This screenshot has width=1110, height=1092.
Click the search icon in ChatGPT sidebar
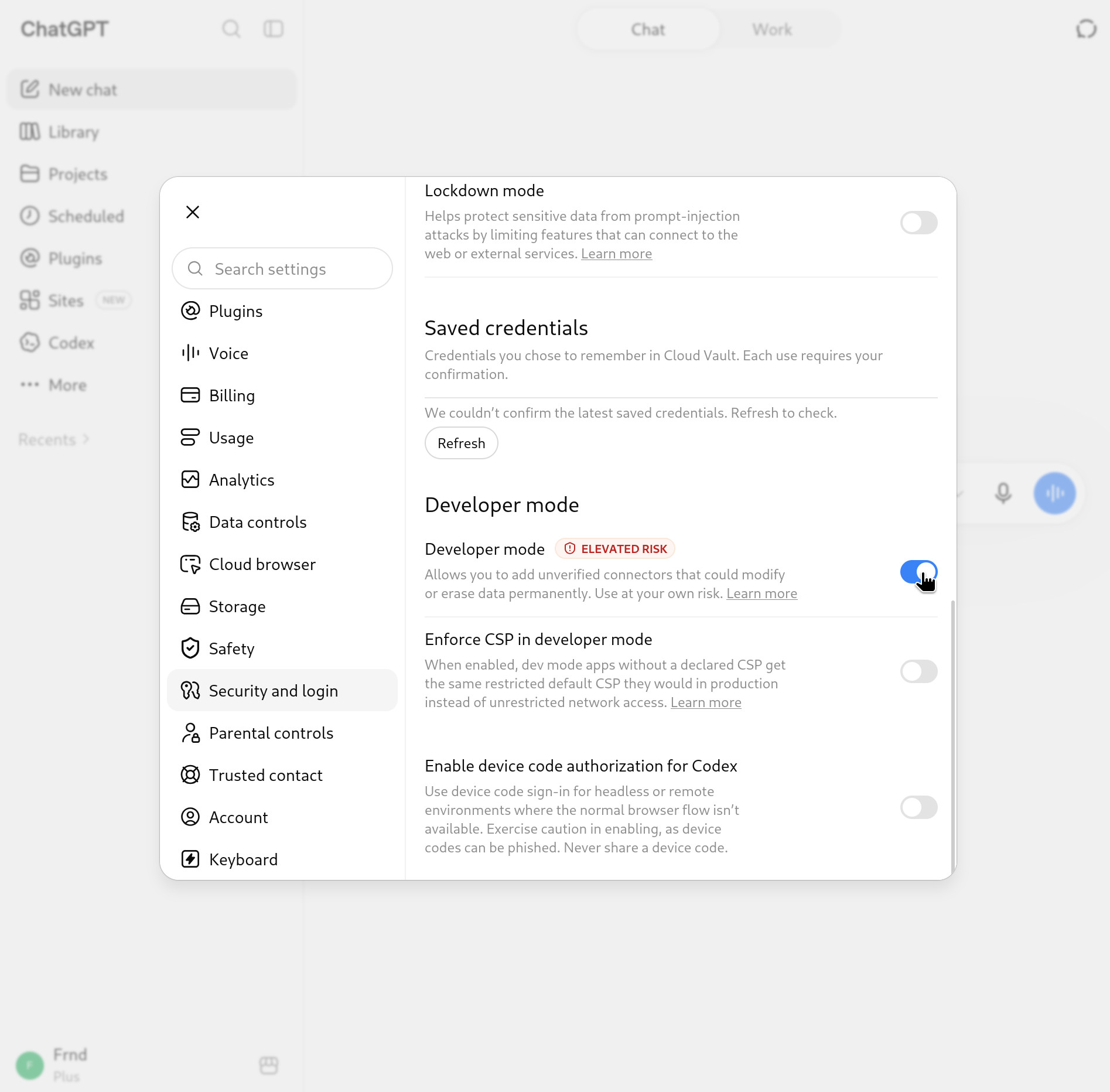pos(231,29)
